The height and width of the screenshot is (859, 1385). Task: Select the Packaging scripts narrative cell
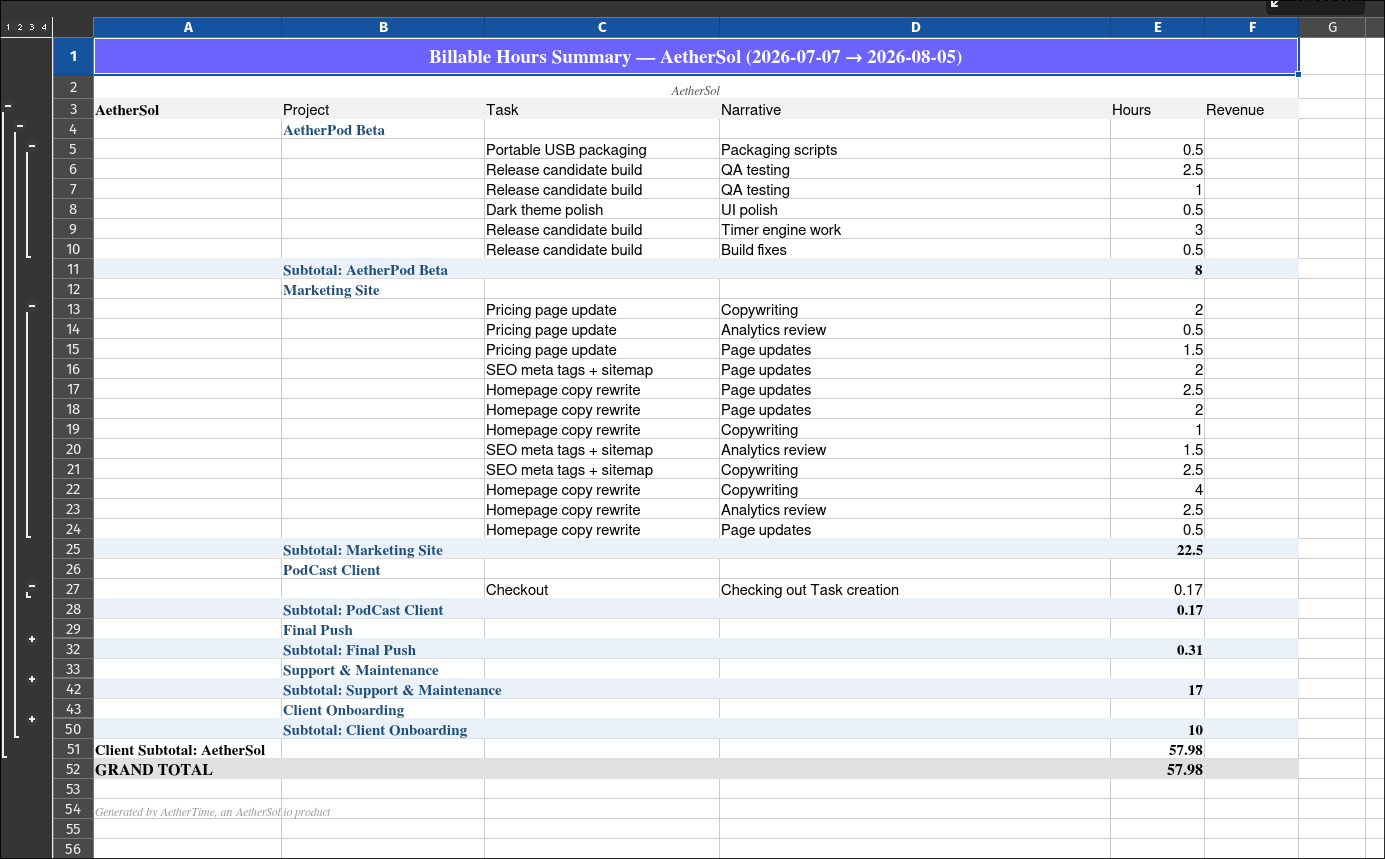point(915,150)
